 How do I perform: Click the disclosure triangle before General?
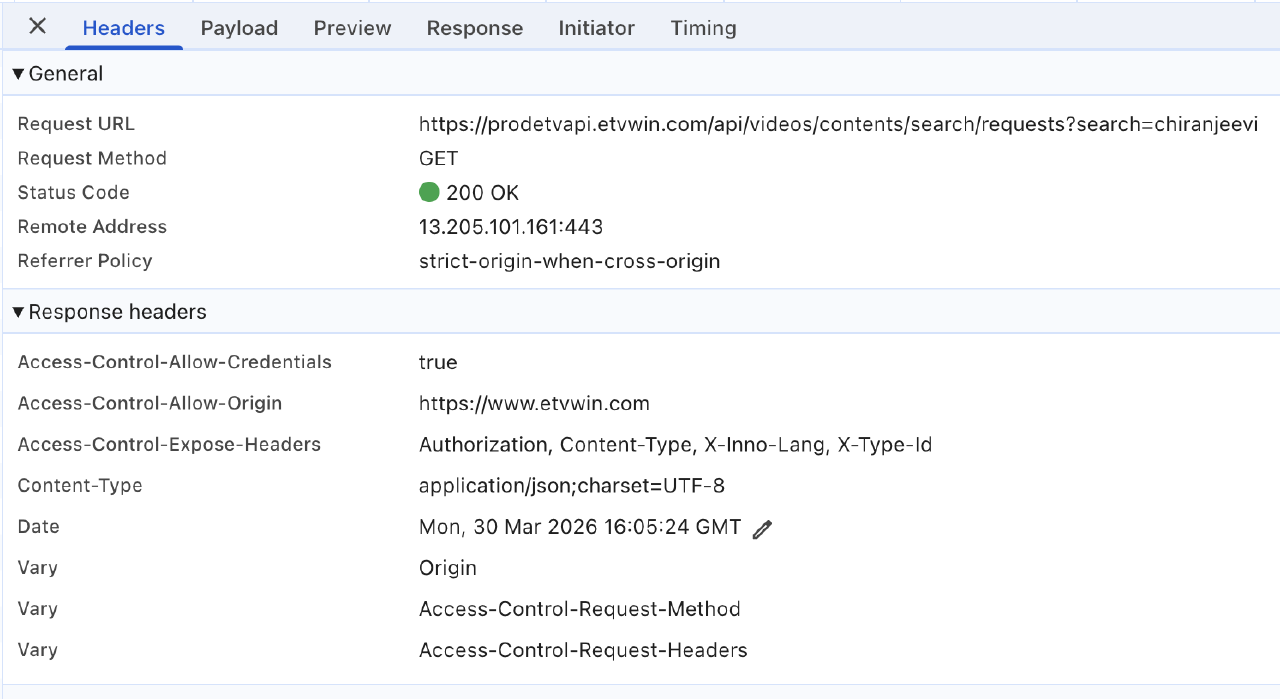(17, 72)
